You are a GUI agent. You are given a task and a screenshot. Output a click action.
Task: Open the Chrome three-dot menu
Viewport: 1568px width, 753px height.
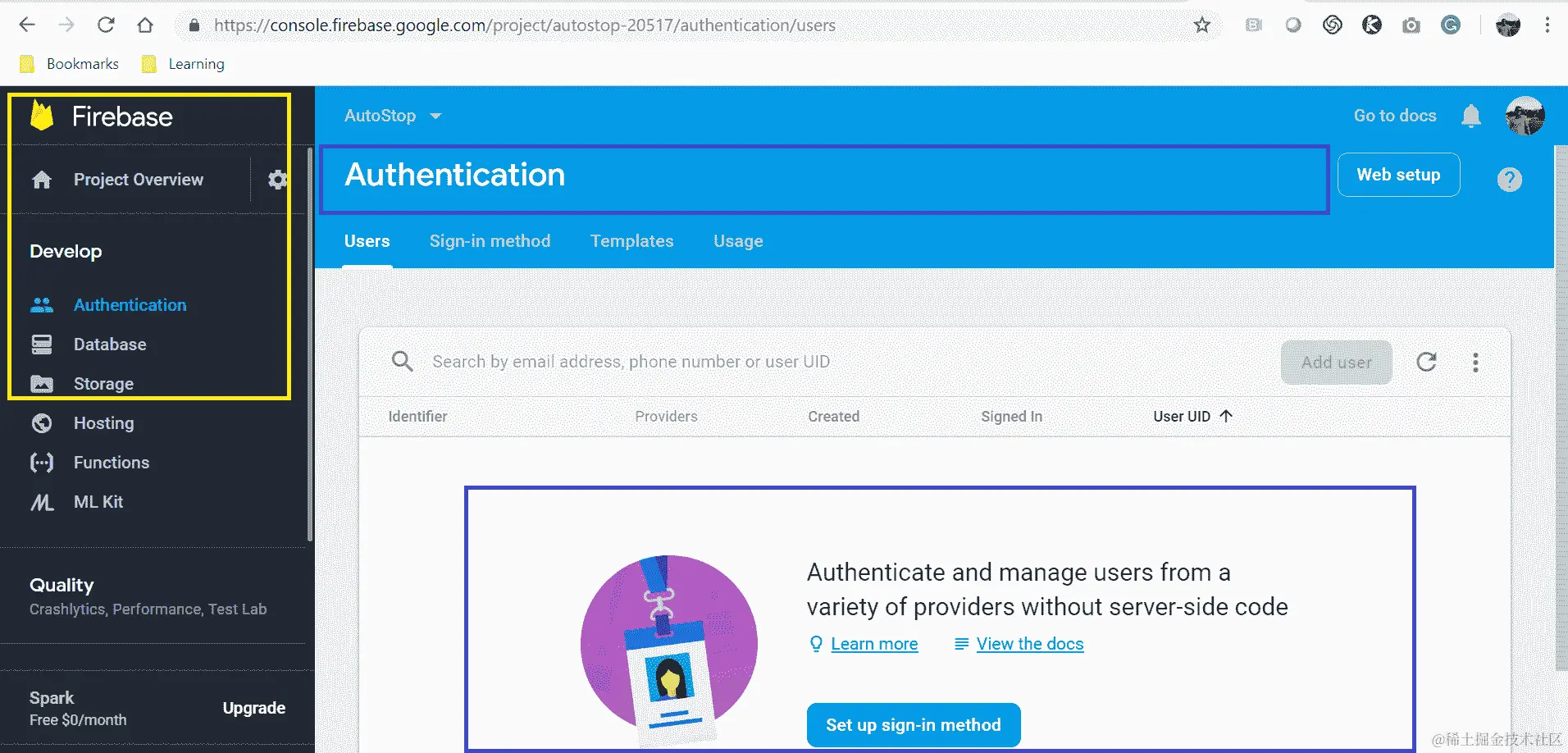[1547, 25]
